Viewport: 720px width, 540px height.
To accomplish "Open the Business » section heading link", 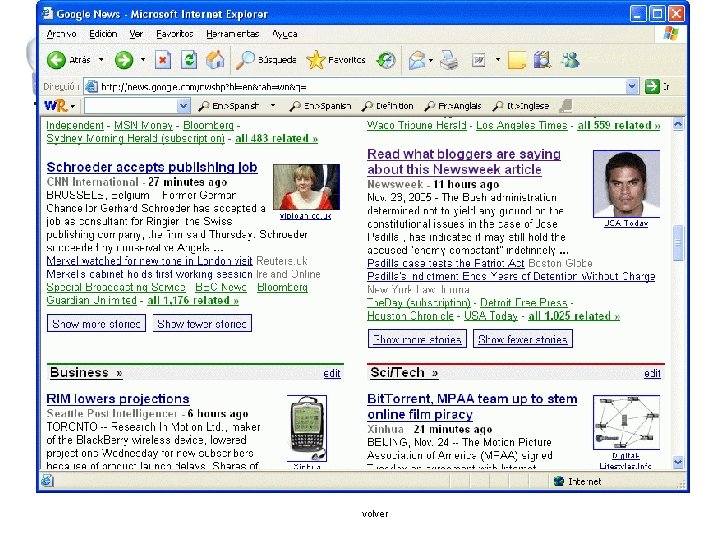I will click(86, 372).
